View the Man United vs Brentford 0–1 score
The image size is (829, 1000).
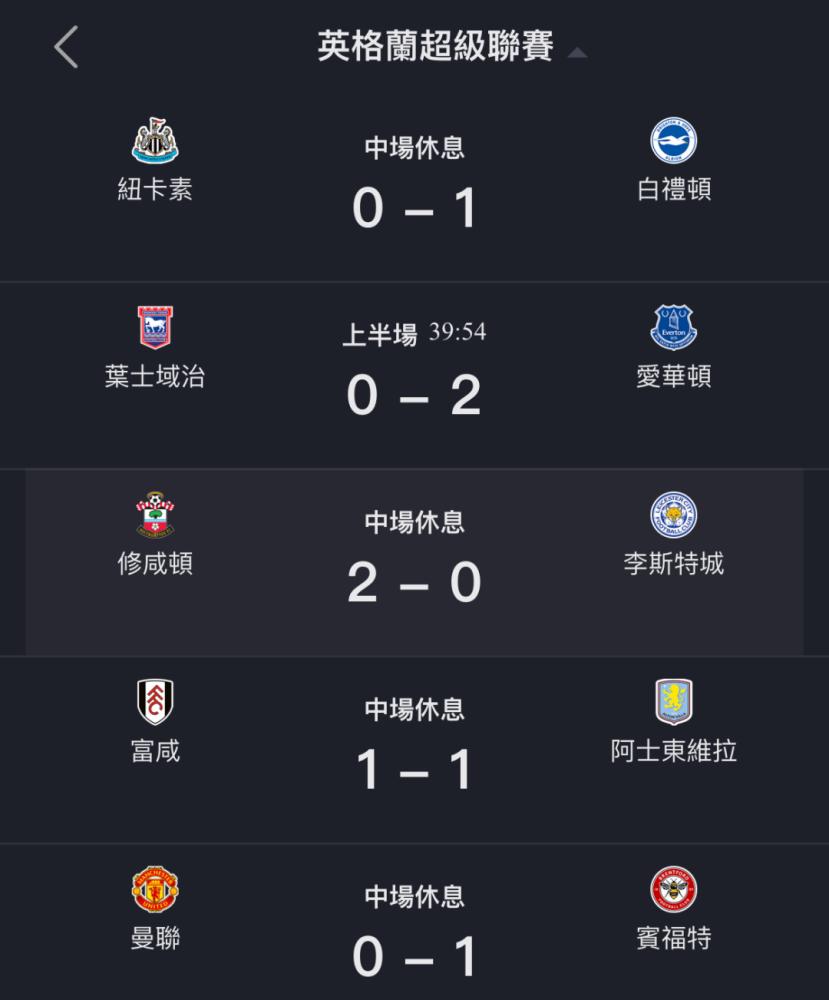414,957
